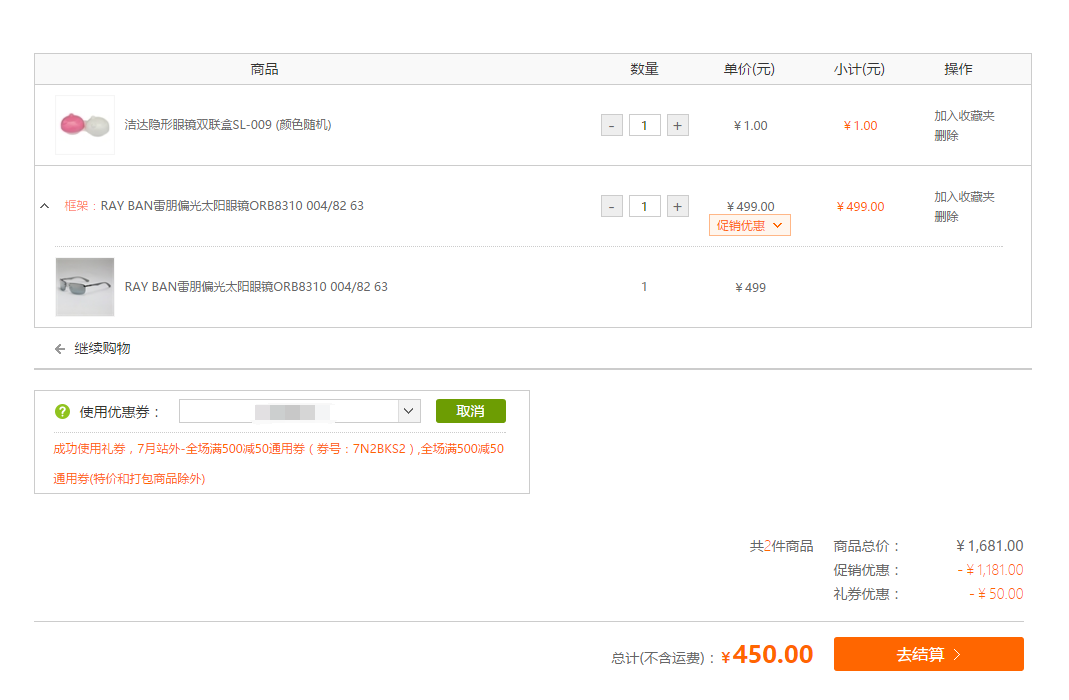Open contact lens case product thumbnail
Screen dimensions: 1069x700
click(x=85, y=125)
